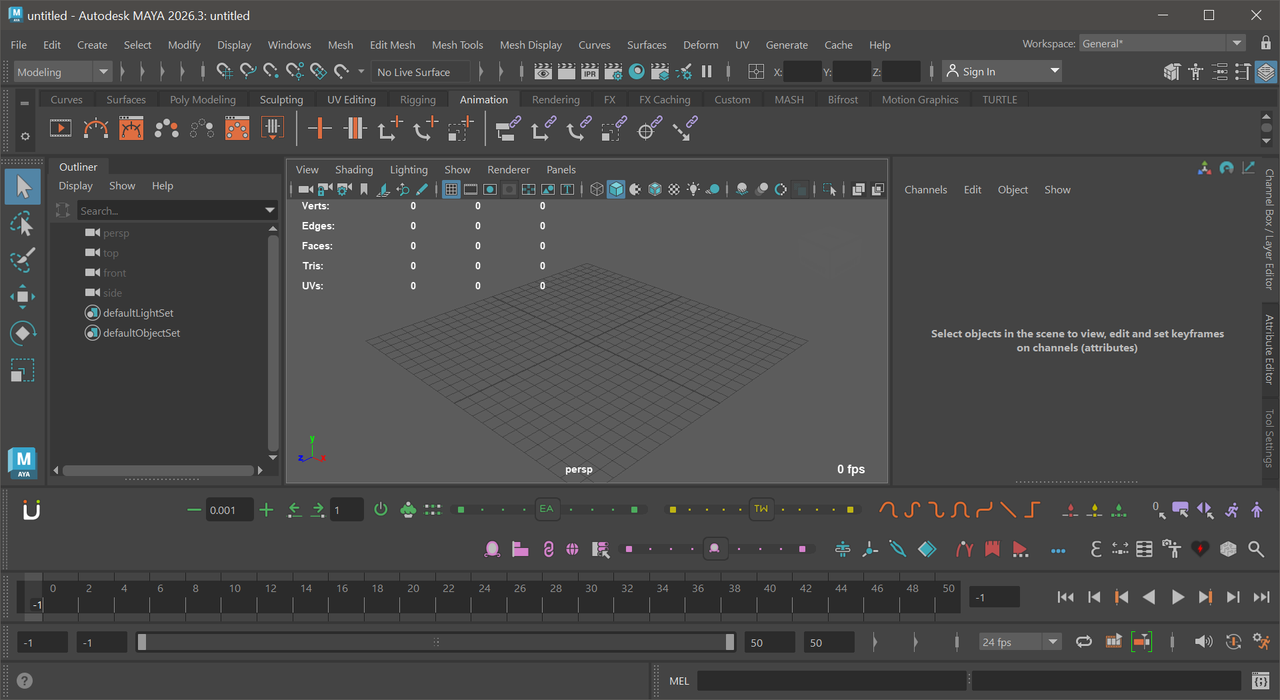The image size is (1280, 700).
Task: Choose the Select tool in toolbox
Action: pos(23,187)
